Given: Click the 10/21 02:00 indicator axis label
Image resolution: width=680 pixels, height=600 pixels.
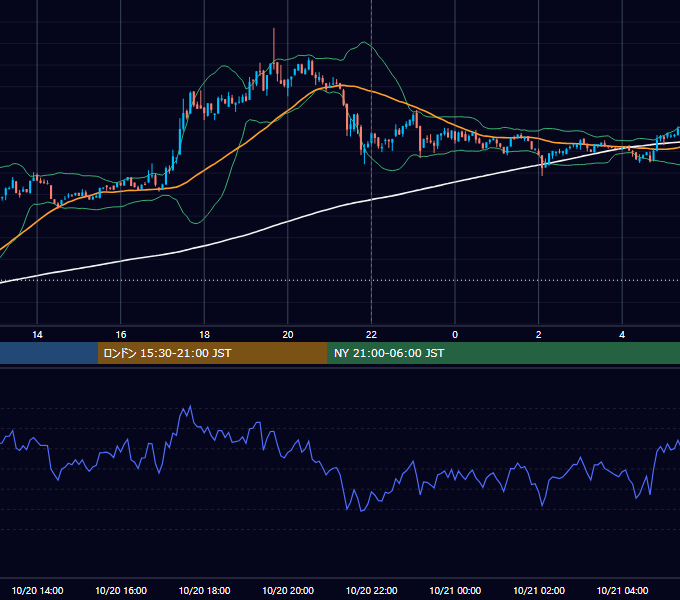Looking at the screenshot, I should tap(539, 590).
